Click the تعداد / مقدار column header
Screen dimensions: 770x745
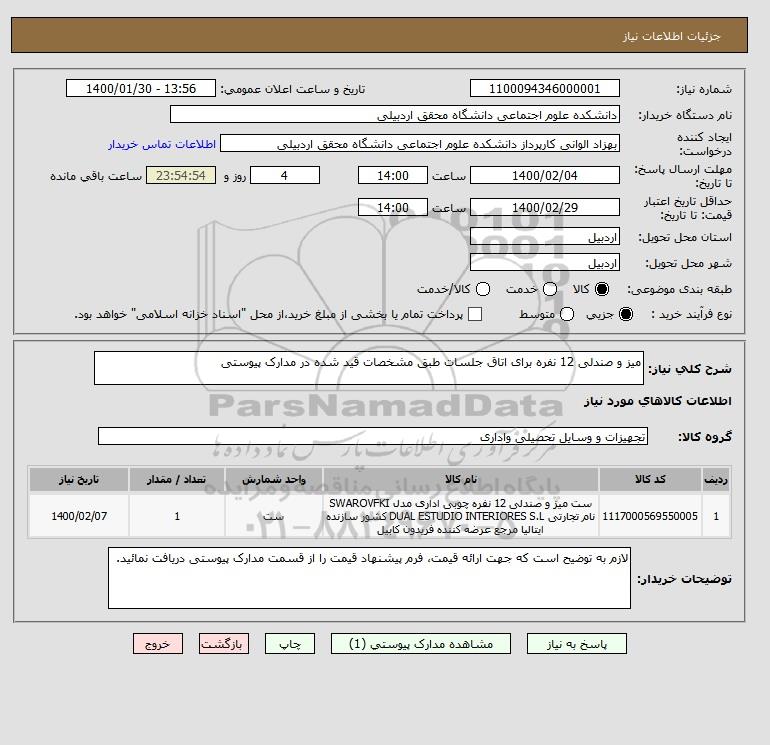pyautogui.click(x=177, y=479)
